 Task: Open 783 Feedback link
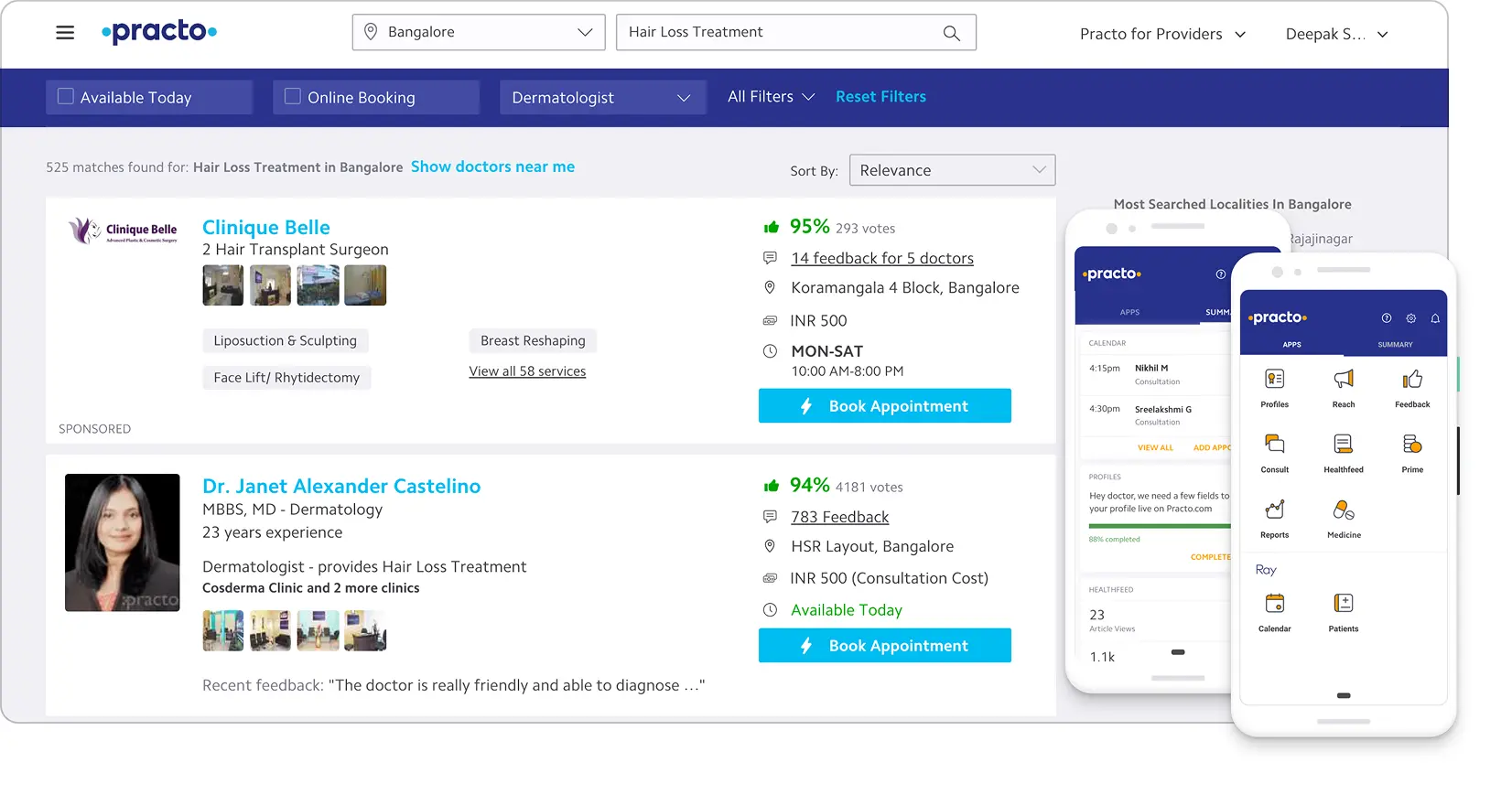point(839,517)
